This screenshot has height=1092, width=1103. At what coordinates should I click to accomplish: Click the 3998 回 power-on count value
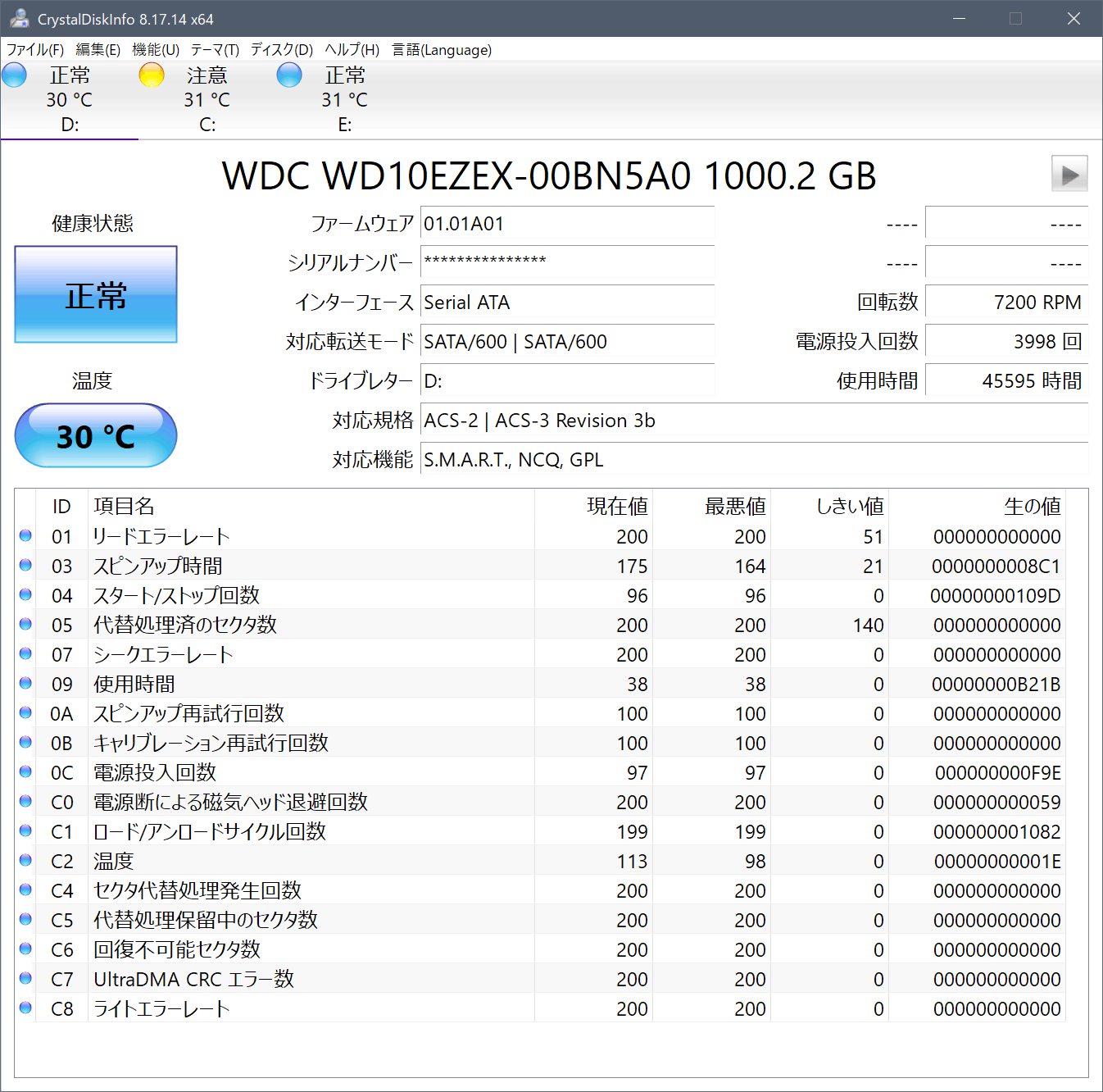1006,341
